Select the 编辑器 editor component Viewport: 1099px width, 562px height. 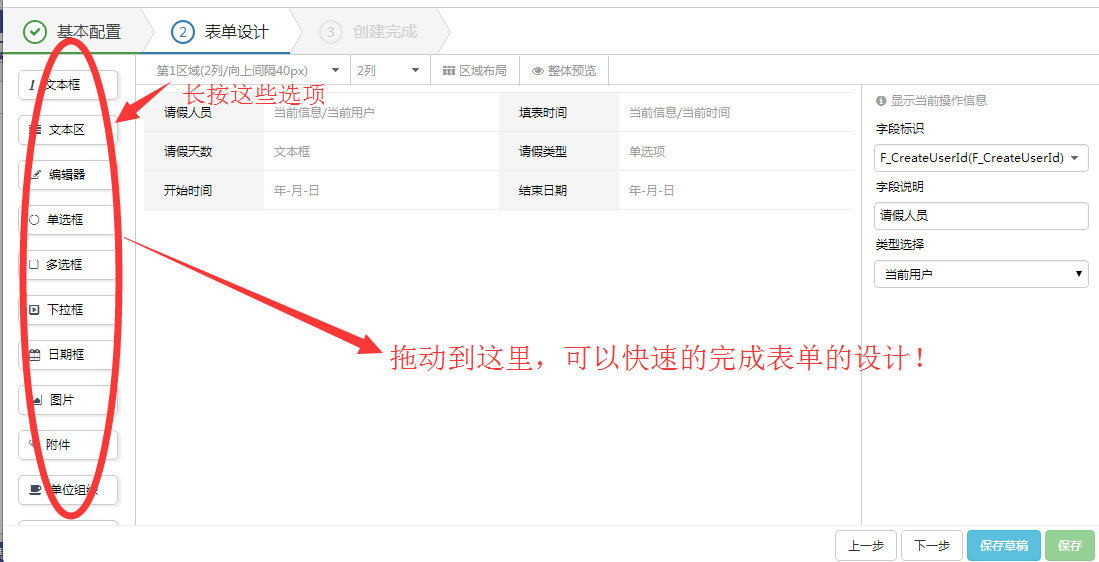67,175
